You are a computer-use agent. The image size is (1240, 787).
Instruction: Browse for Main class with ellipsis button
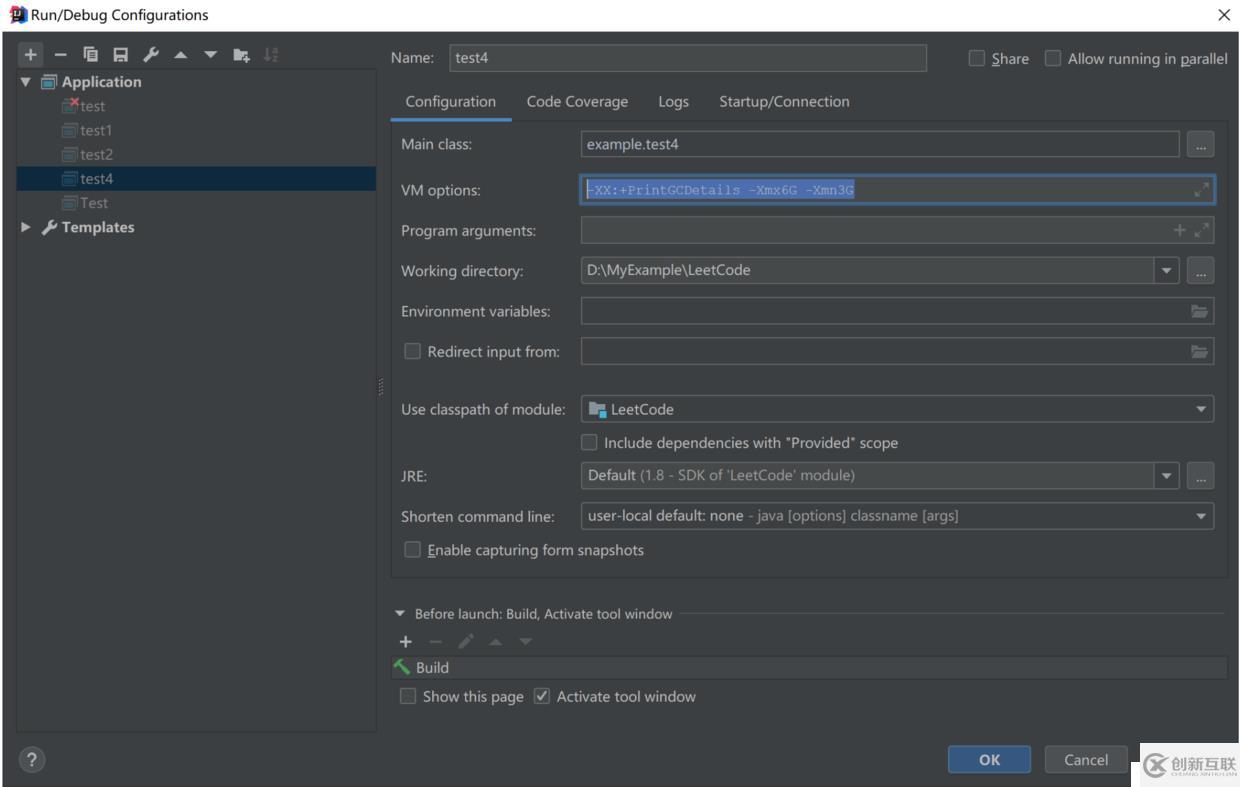point(1200,145)
